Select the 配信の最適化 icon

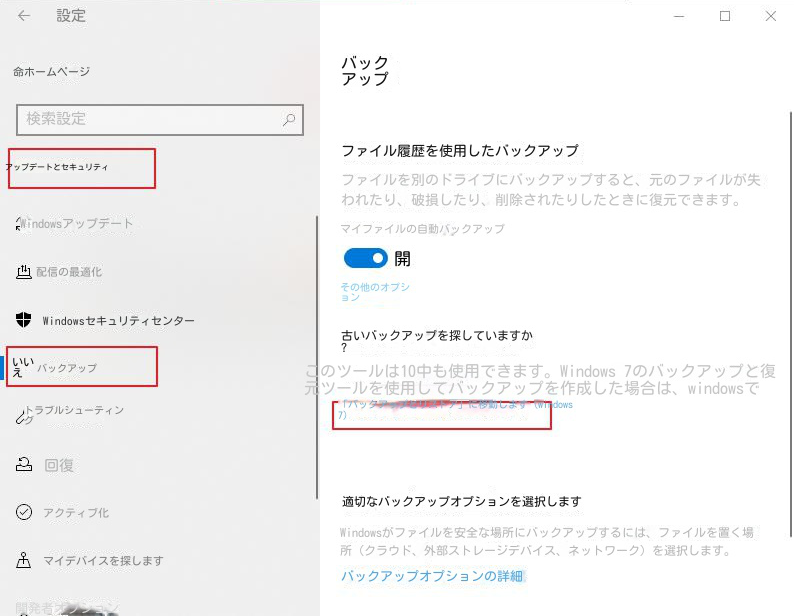pos(25,272)
